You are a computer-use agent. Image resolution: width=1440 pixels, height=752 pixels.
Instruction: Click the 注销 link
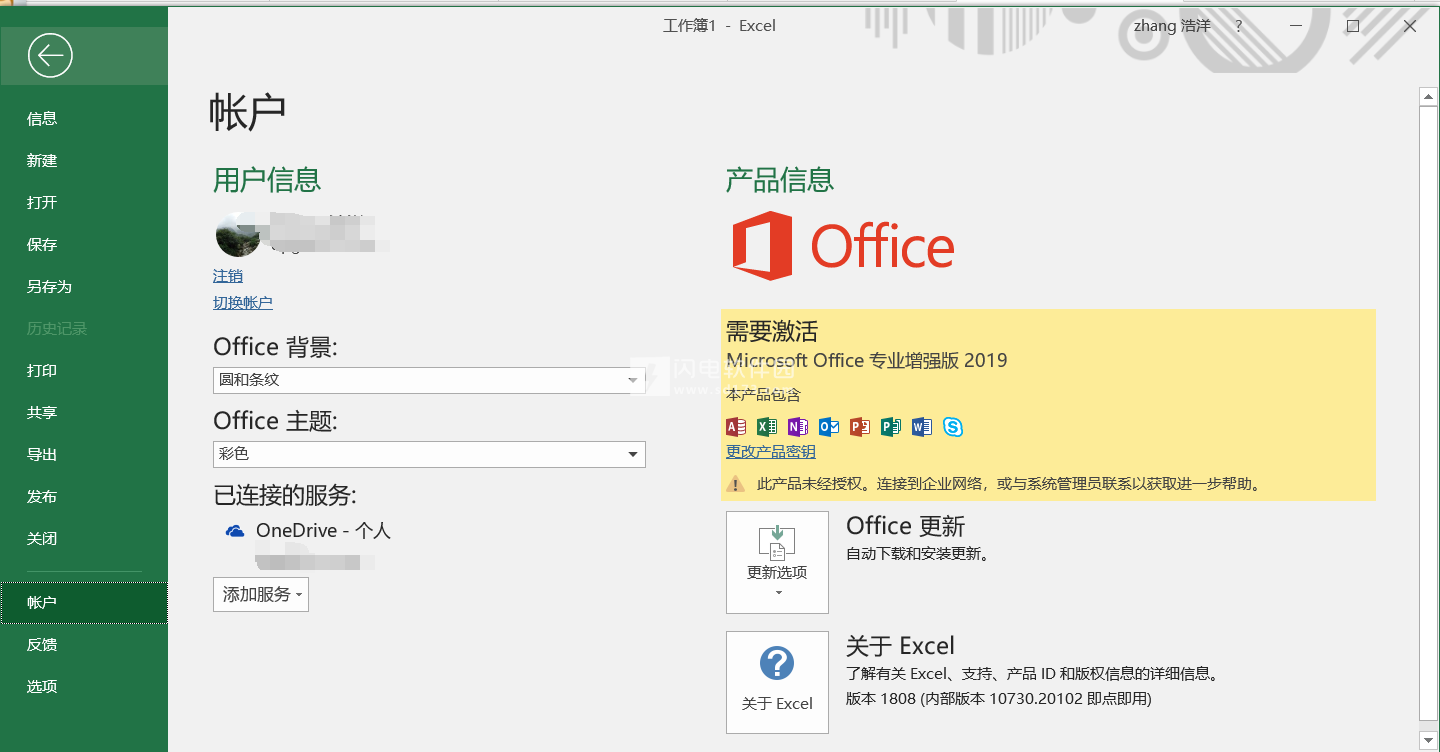pyautogui.click(x=228, y=276)
